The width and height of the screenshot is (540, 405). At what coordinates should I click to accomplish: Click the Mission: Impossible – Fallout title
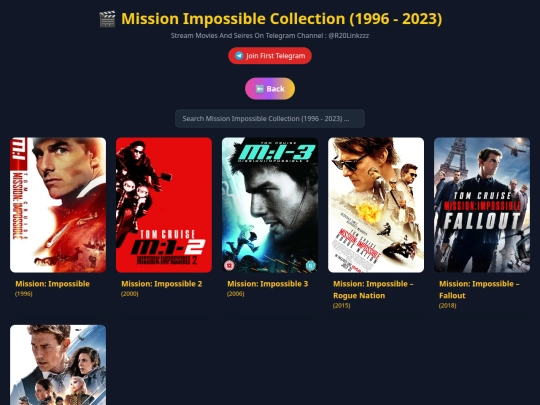(x=479, y=290)
